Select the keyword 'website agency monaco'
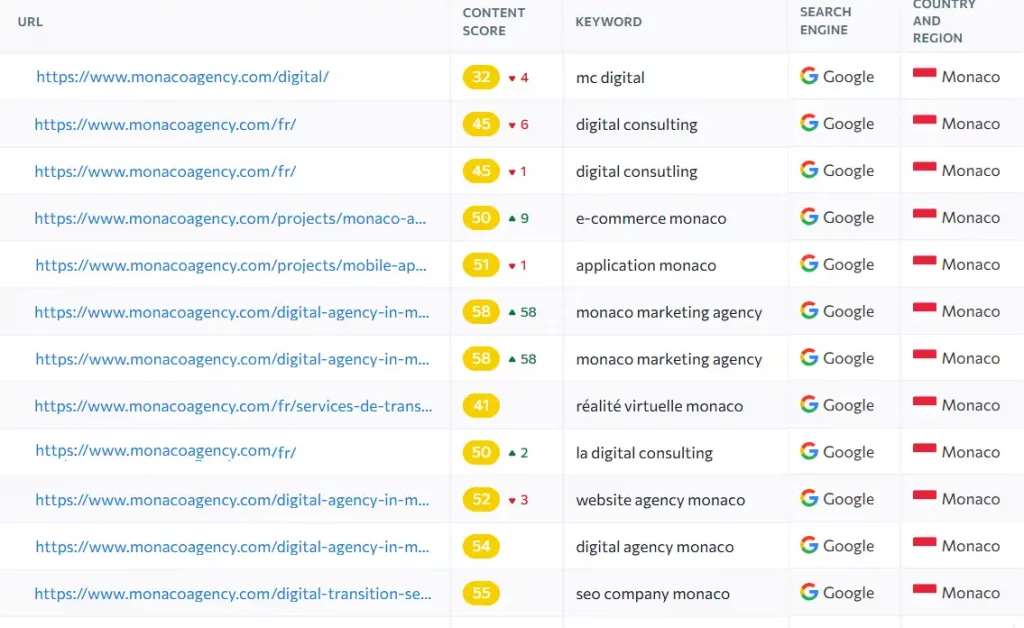 tap(660, 500)
